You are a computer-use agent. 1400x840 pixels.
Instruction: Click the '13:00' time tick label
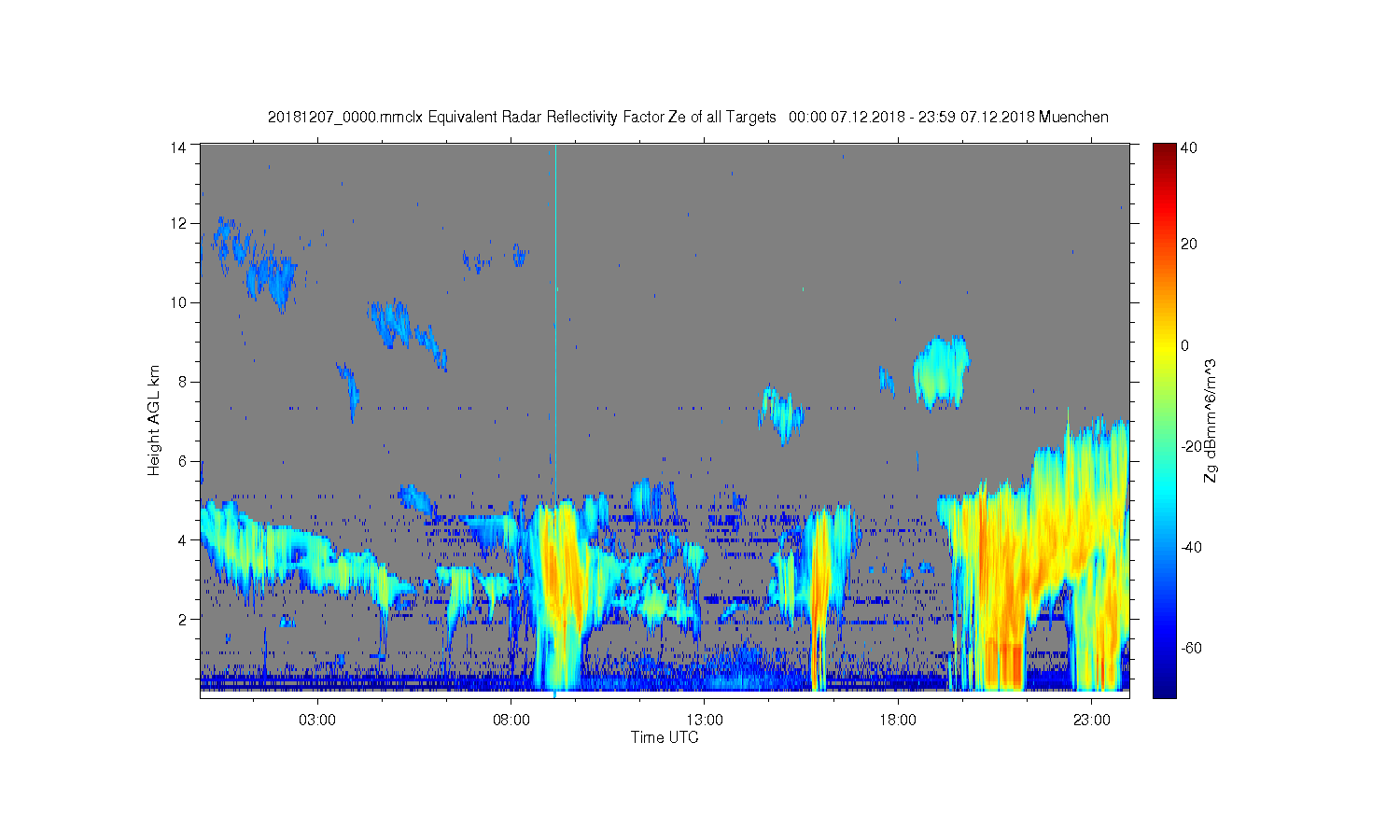(705, 721)
